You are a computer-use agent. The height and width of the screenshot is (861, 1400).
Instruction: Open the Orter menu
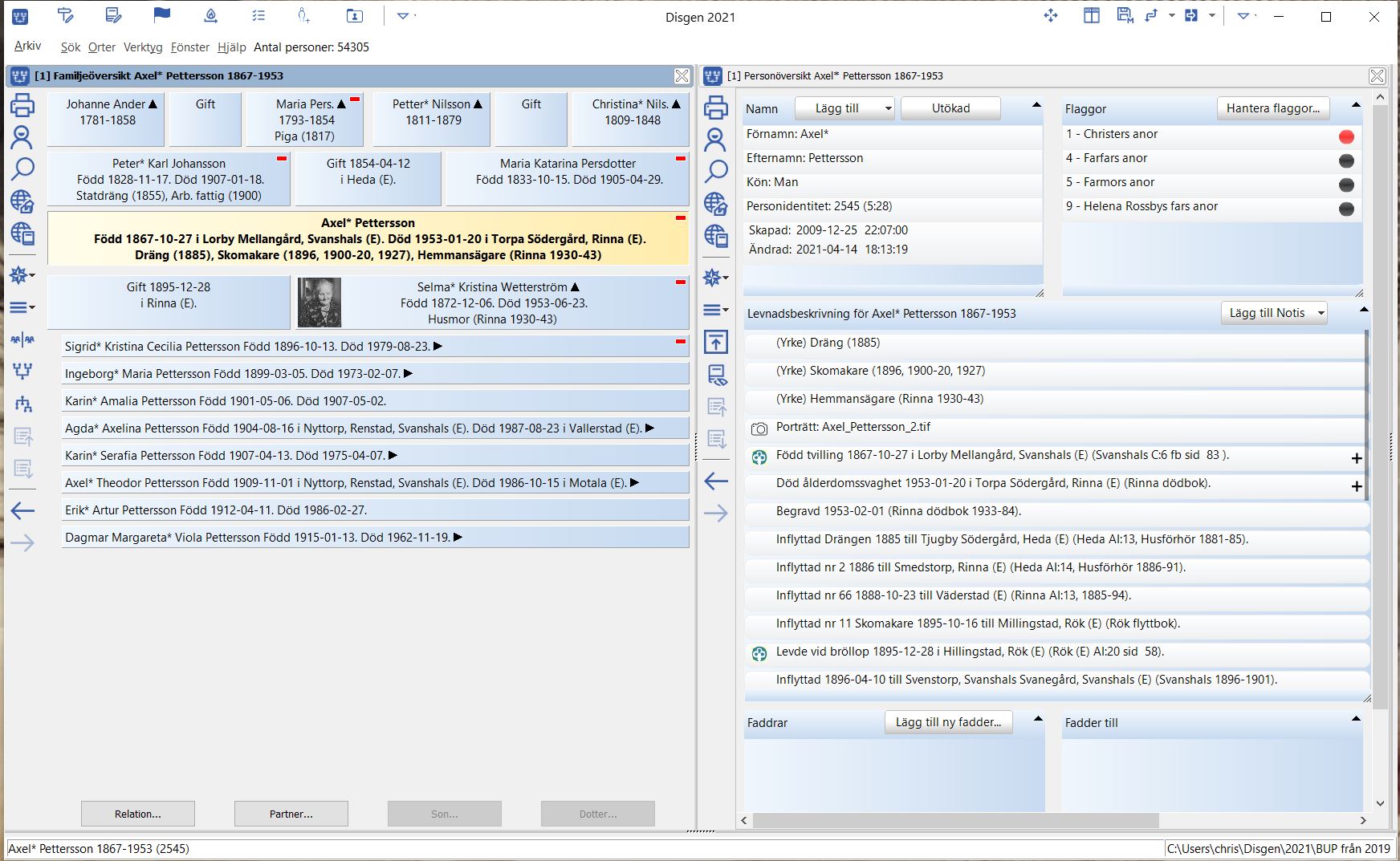102,47
